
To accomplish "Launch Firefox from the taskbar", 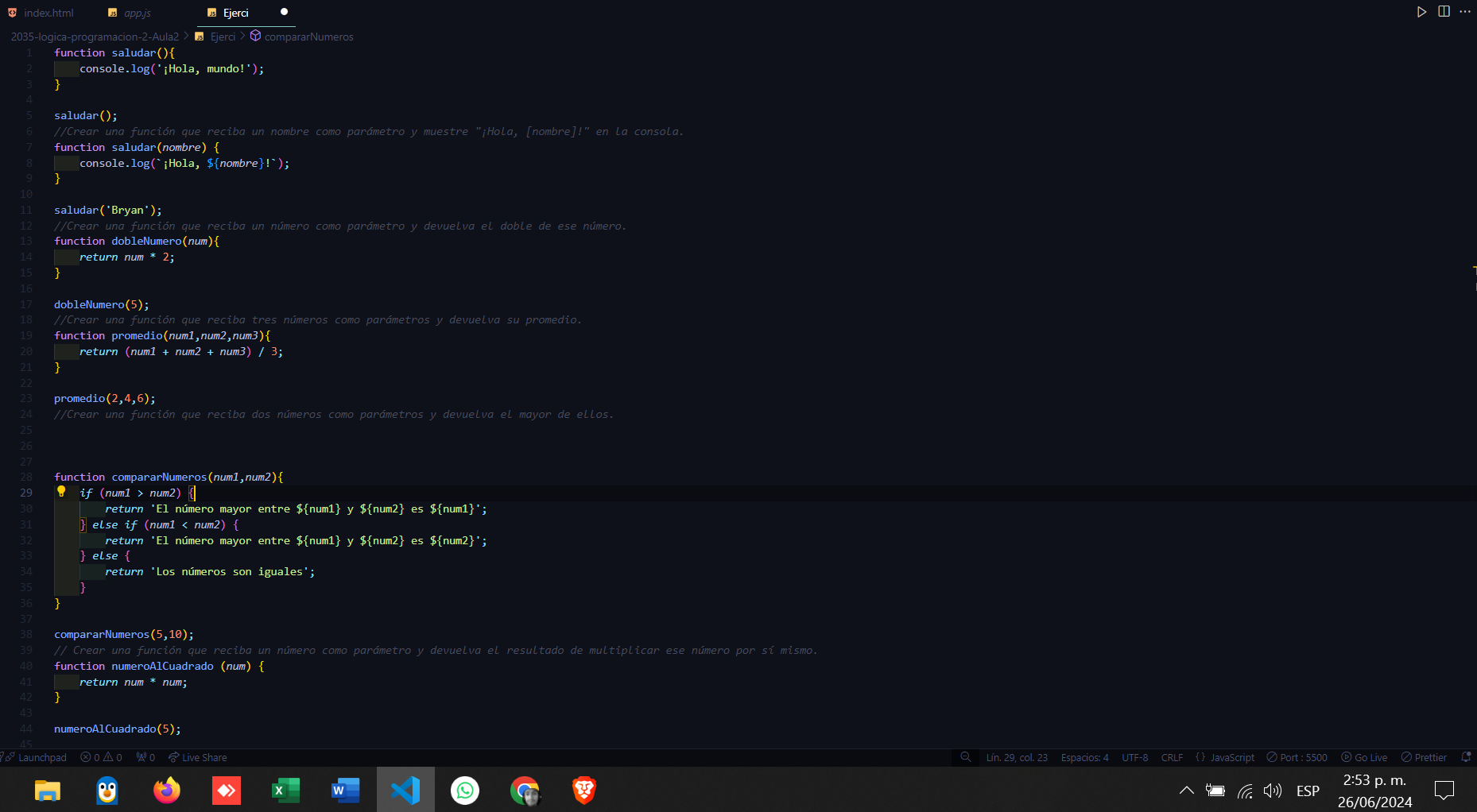I will pyautogui.click(x=167, y=790).
